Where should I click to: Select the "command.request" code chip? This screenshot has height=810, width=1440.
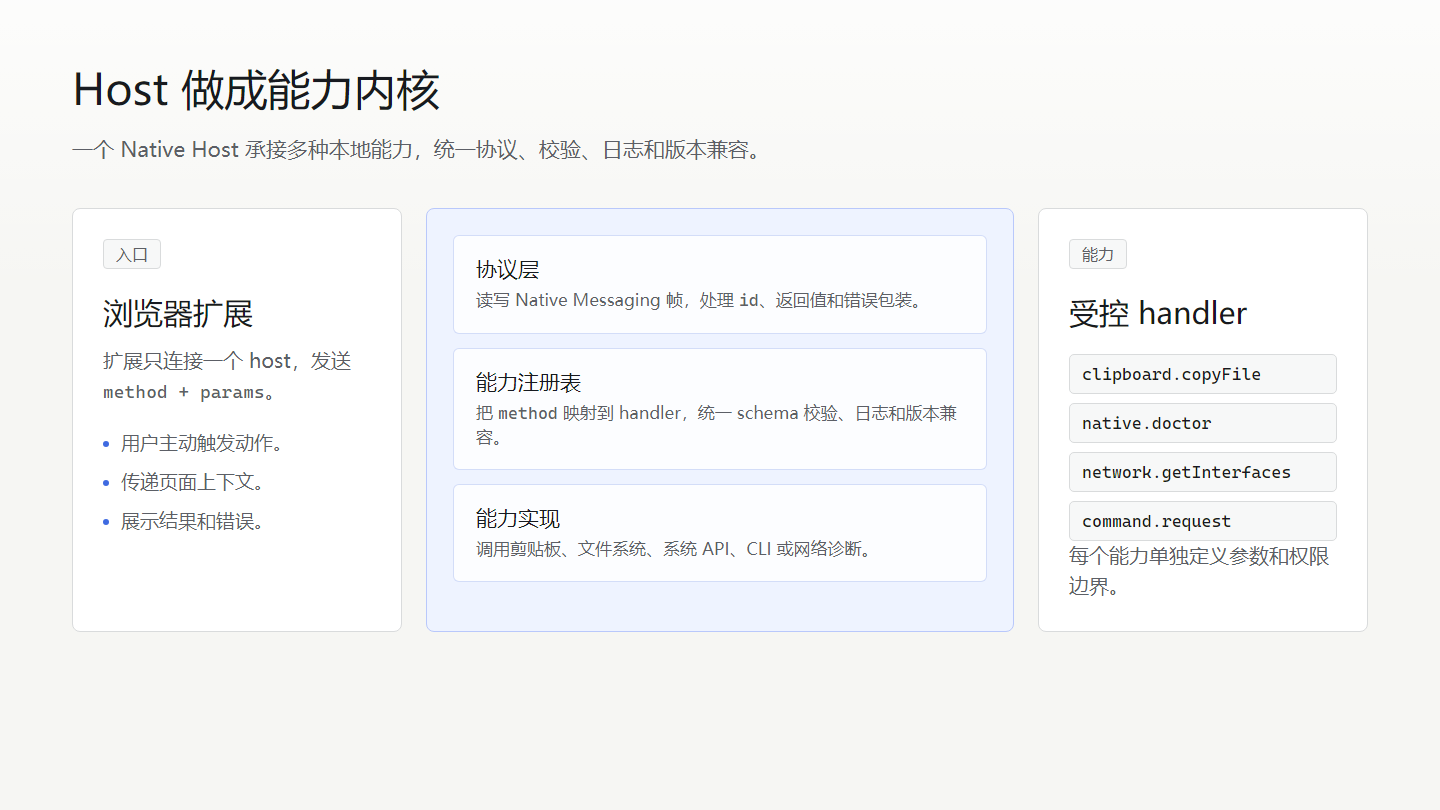(x=1203, y=521)
